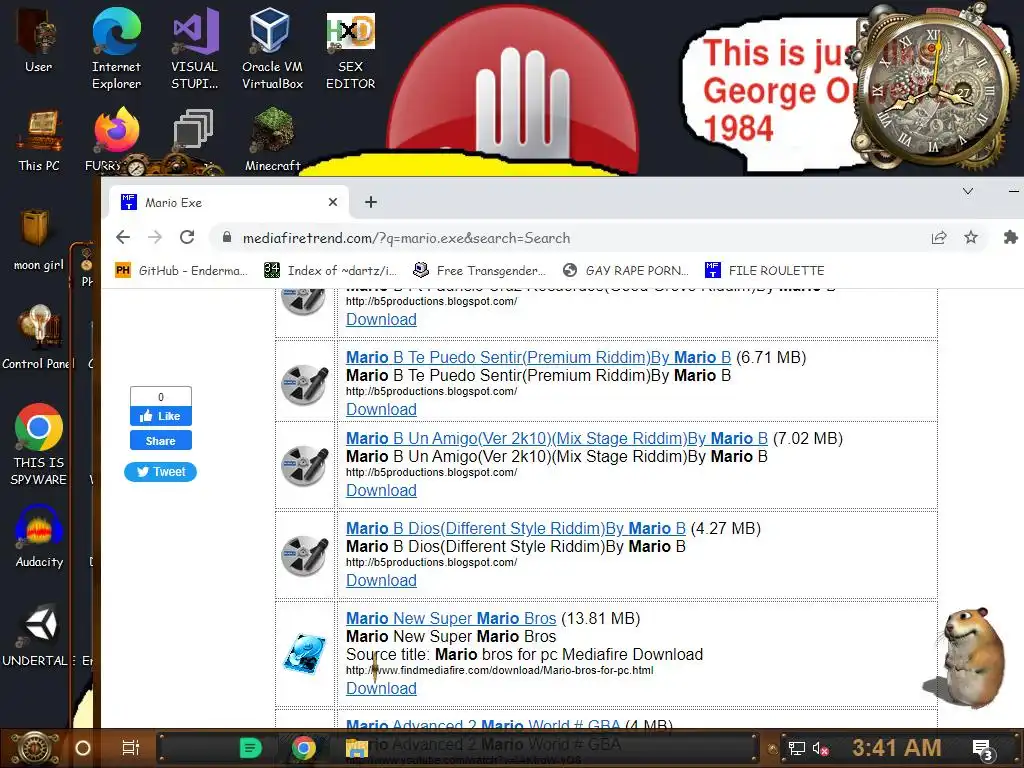Image resolution: width=1024 pixels, height=768 pixels.
Task: Click the Tweet button
Action: pos(161,472)
